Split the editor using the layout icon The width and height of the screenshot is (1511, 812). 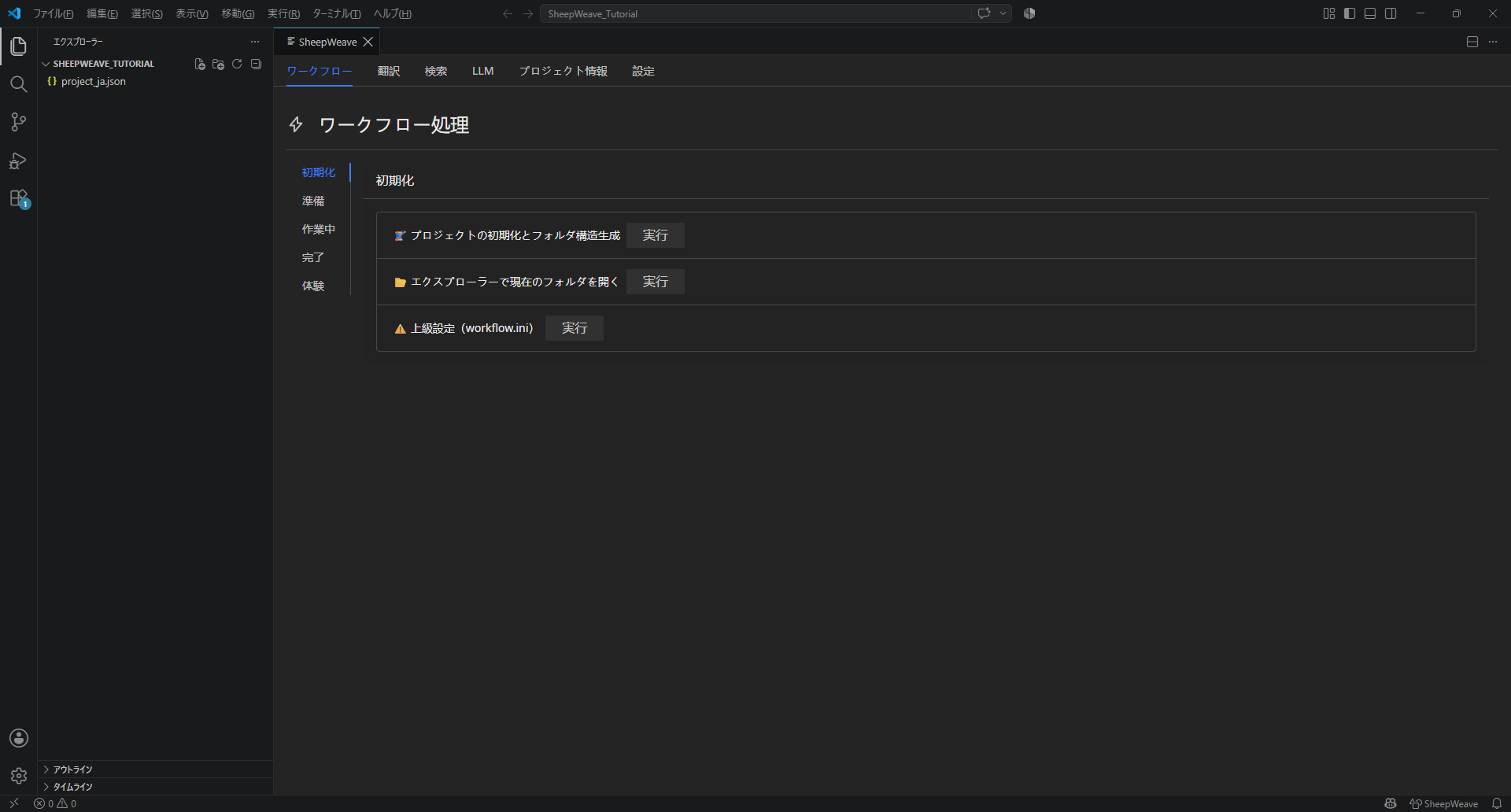pyautogui.click(x=1472, y=42)
